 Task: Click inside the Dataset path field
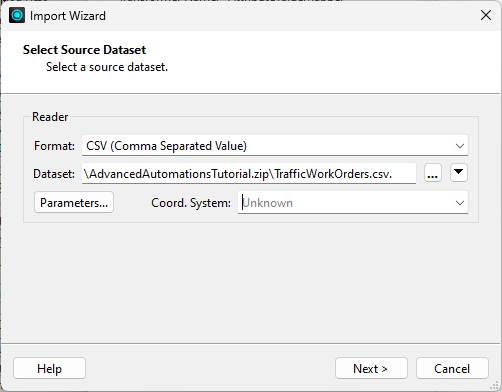click(x=249, y=173)
